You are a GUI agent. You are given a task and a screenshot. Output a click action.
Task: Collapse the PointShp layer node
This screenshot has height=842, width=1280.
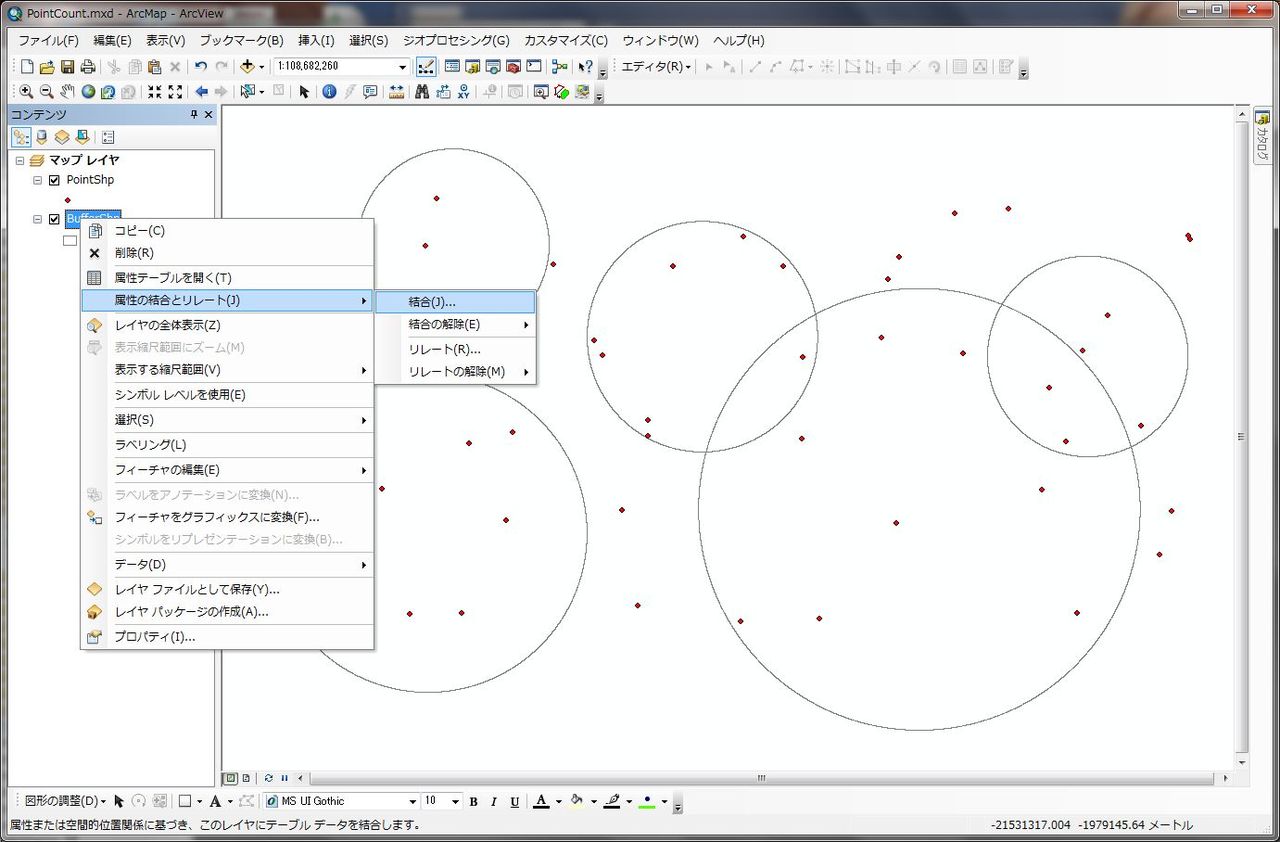tap(38, 180)
